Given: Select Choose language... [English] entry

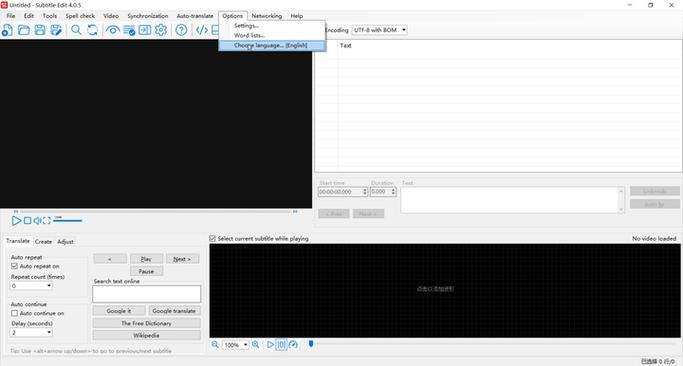Looking at the screenshot, I should point(272,45).
